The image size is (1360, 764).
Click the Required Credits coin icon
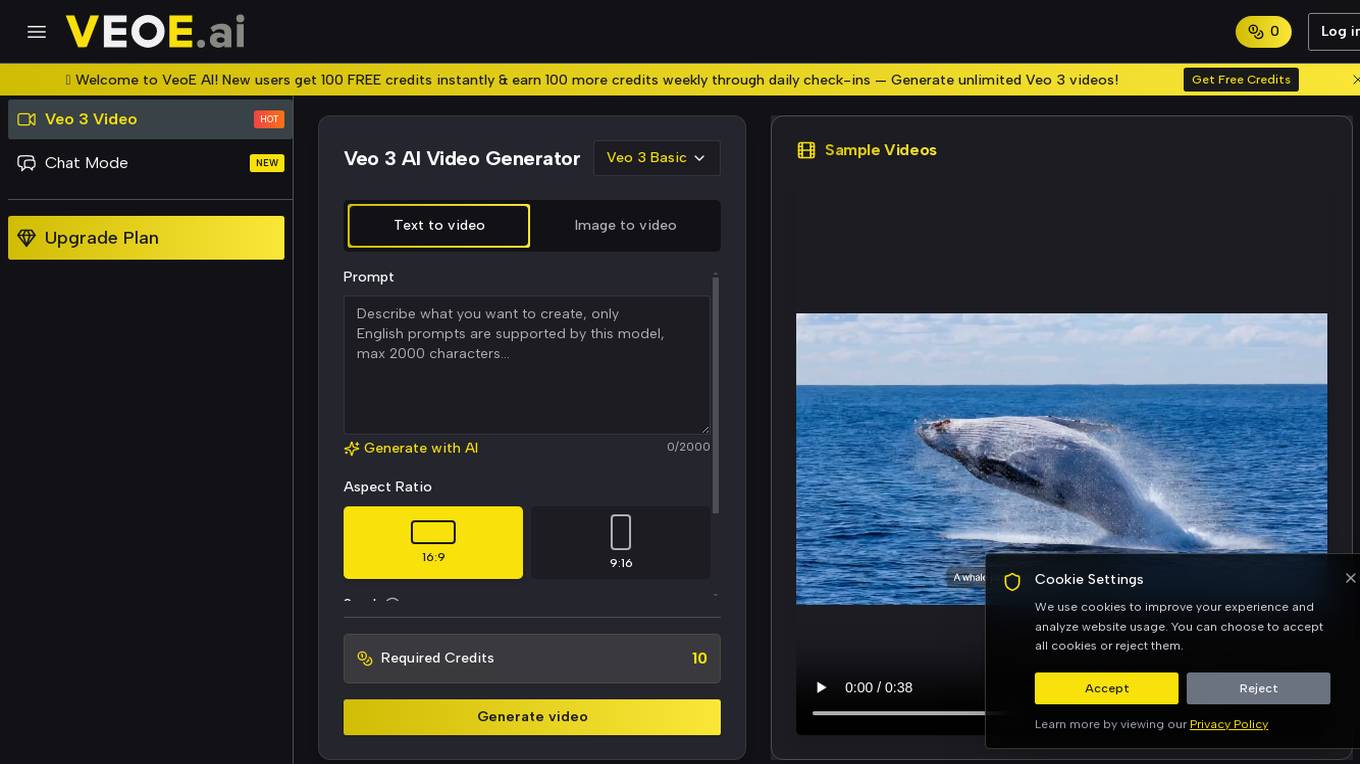coord(365,658)
